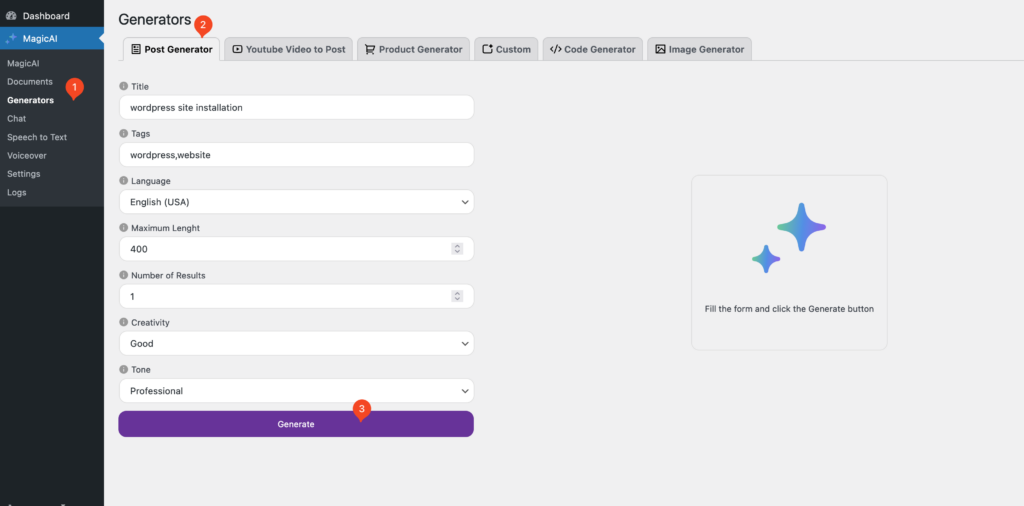This screenshot has height=506, width=1024.
Task: Click the info icon next to Creativity
Action: tap(124, 323)
